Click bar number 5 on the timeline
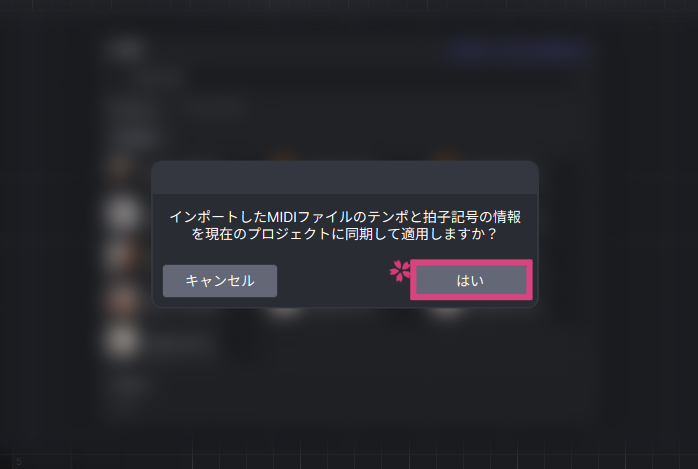Screen dimensions: 698x469 (x=19, y=461)
